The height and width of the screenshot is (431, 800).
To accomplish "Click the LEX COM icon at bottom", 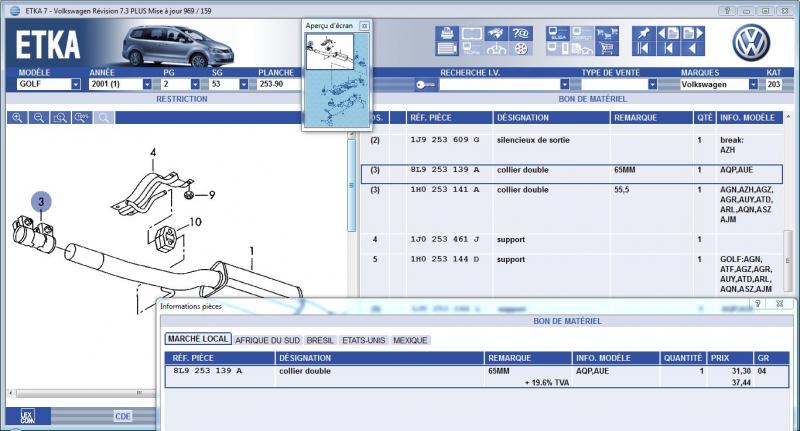I will (x=28, y=416).
